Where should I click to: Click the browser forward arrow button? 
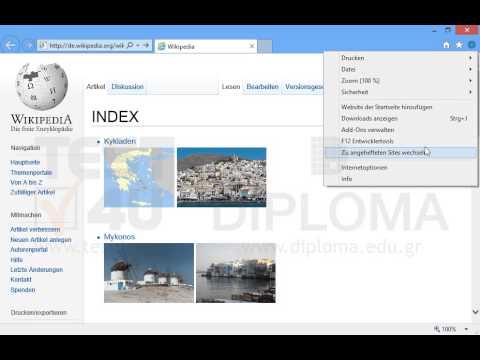click(x=28, y=45)
